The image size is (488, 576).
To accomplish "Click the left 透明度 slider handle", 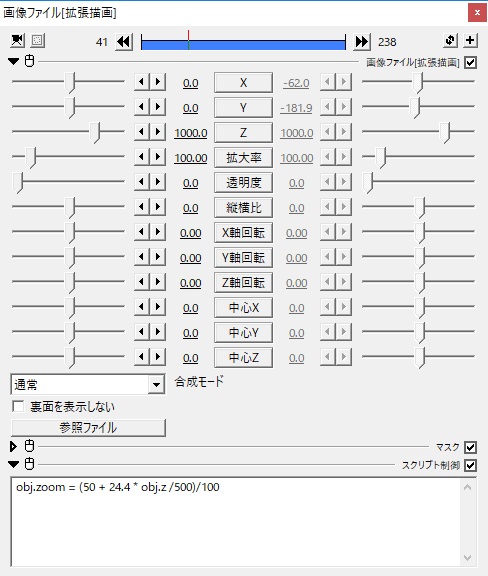I will (x=18, y=183).
